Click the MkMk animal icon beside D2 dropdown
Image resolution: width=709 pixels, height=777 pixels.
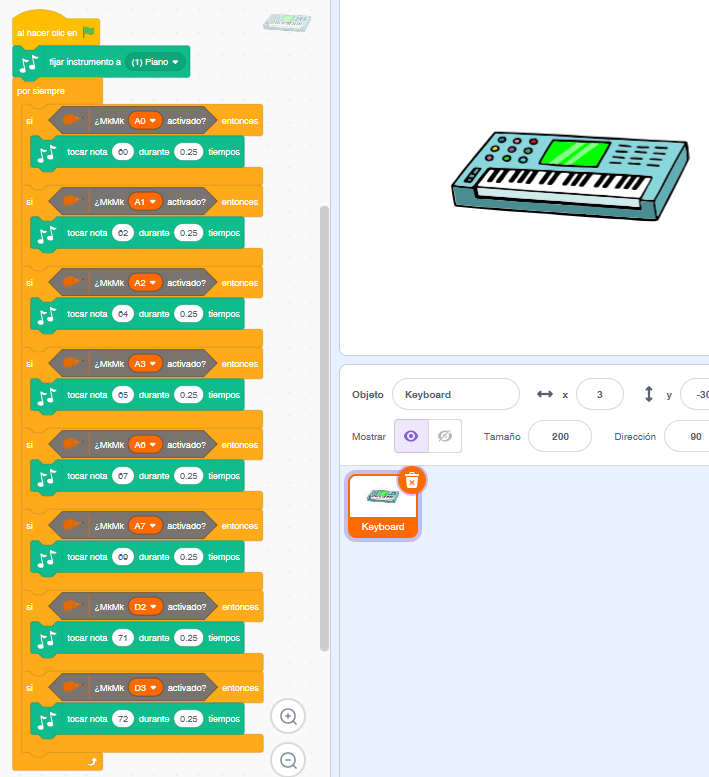point(72,606)
